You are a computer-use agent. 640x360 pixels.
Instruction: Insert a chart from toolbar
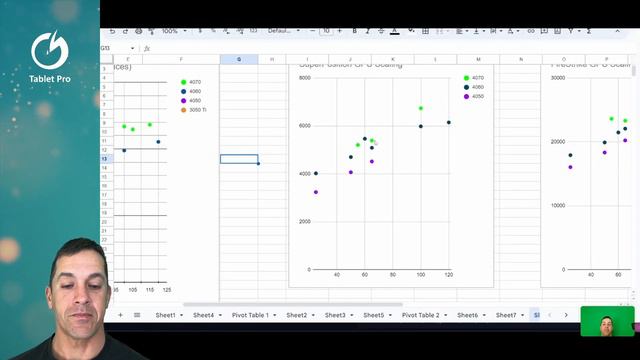point(558,31)
